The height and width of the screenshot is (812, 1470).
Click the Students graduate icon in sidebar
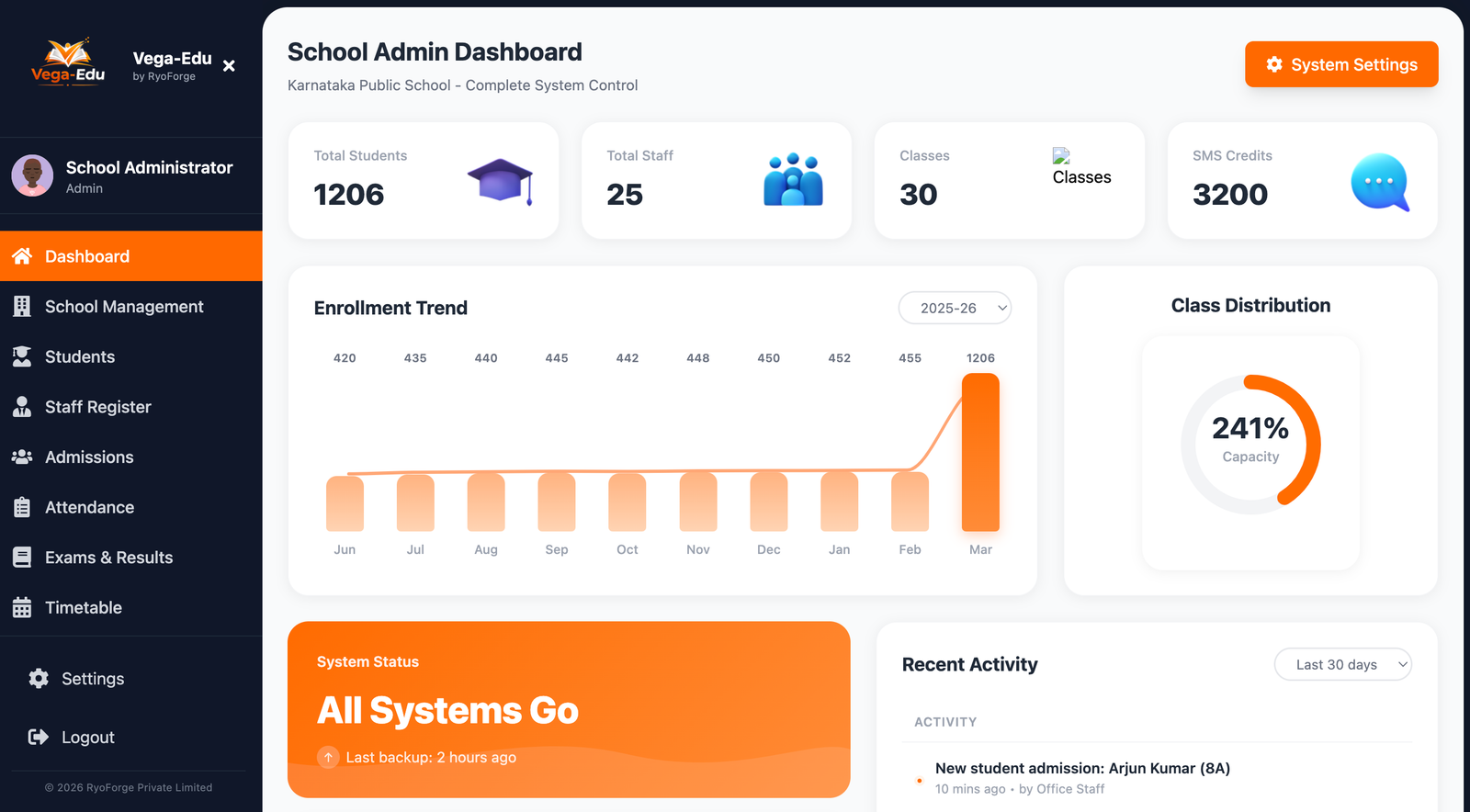click(22, 356)
